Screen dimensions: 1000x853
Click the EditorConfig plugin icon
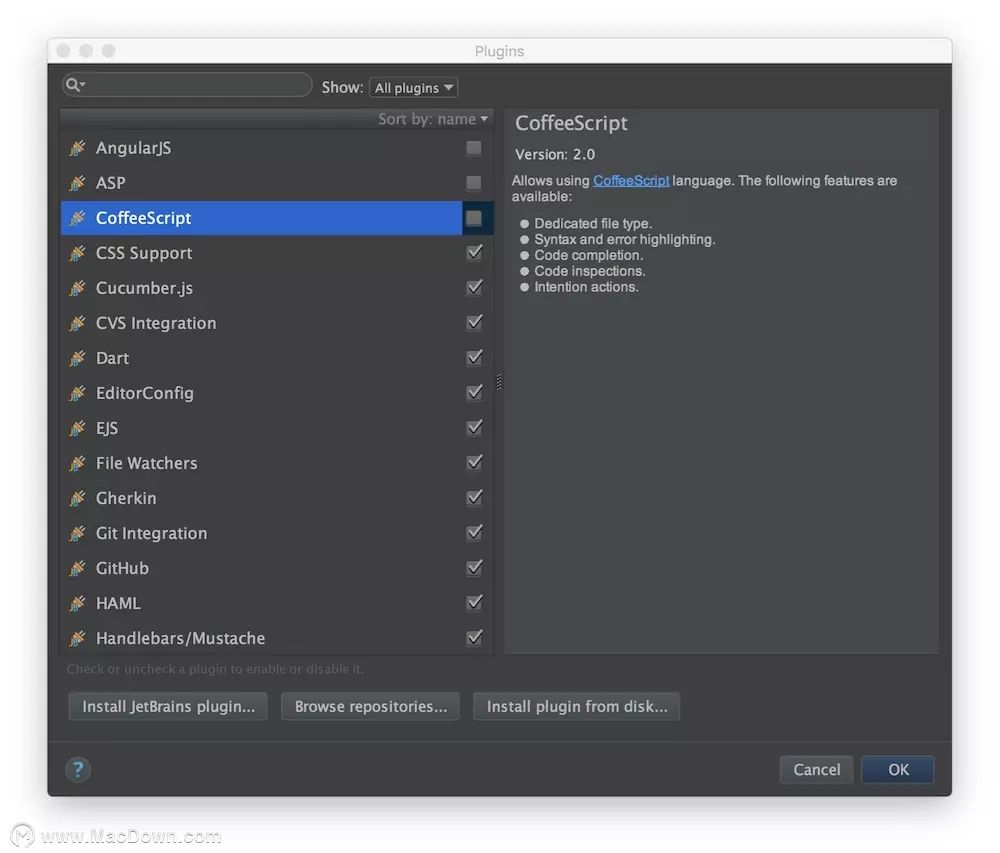(x=77, y=393)
